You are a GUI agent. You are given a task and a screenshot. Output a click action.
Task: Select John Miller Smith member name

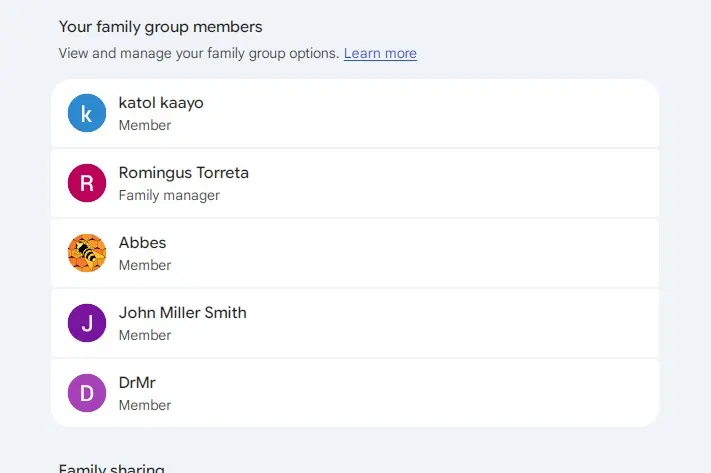(183, 313)
